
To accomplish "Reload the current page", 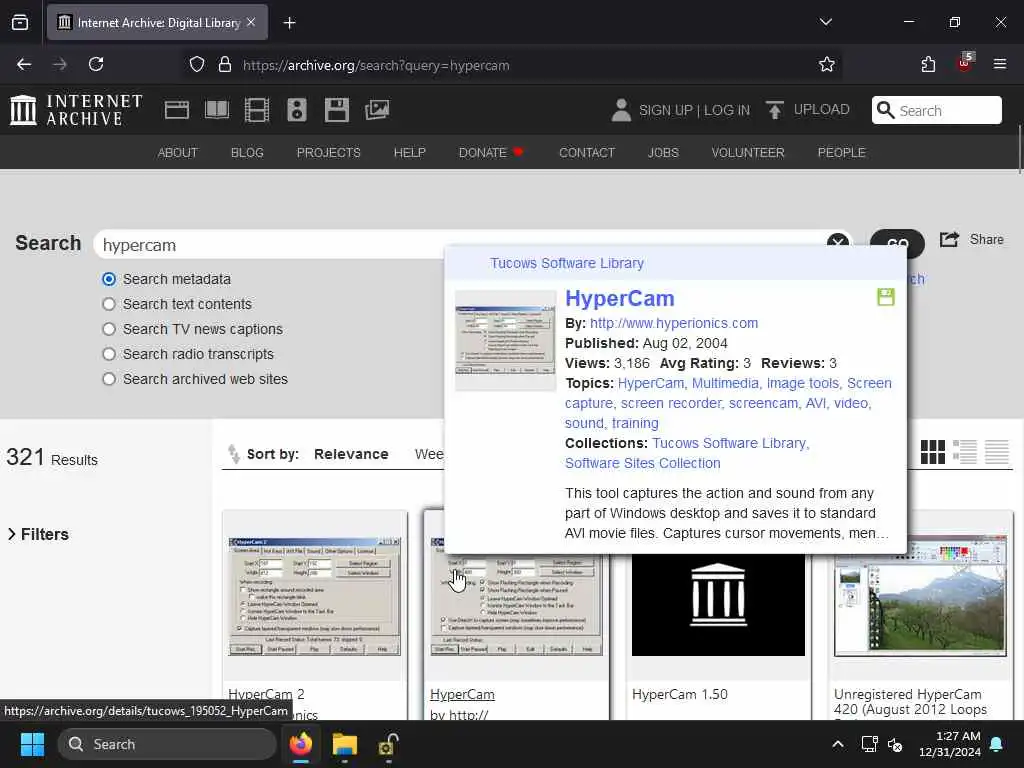I will coord(96,65).
